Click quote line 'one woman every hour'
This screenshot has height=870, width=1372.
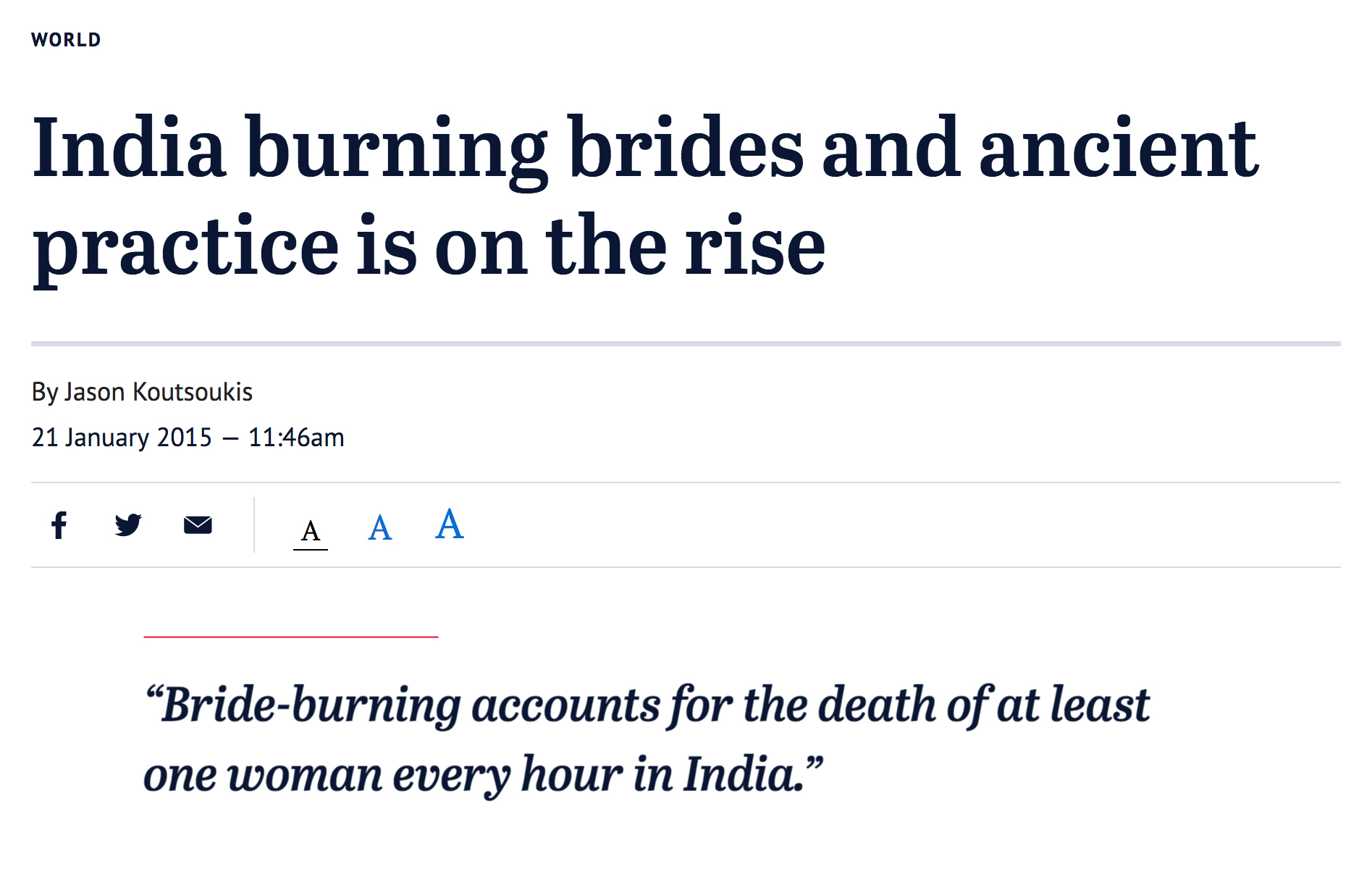[x=483, y=774]
